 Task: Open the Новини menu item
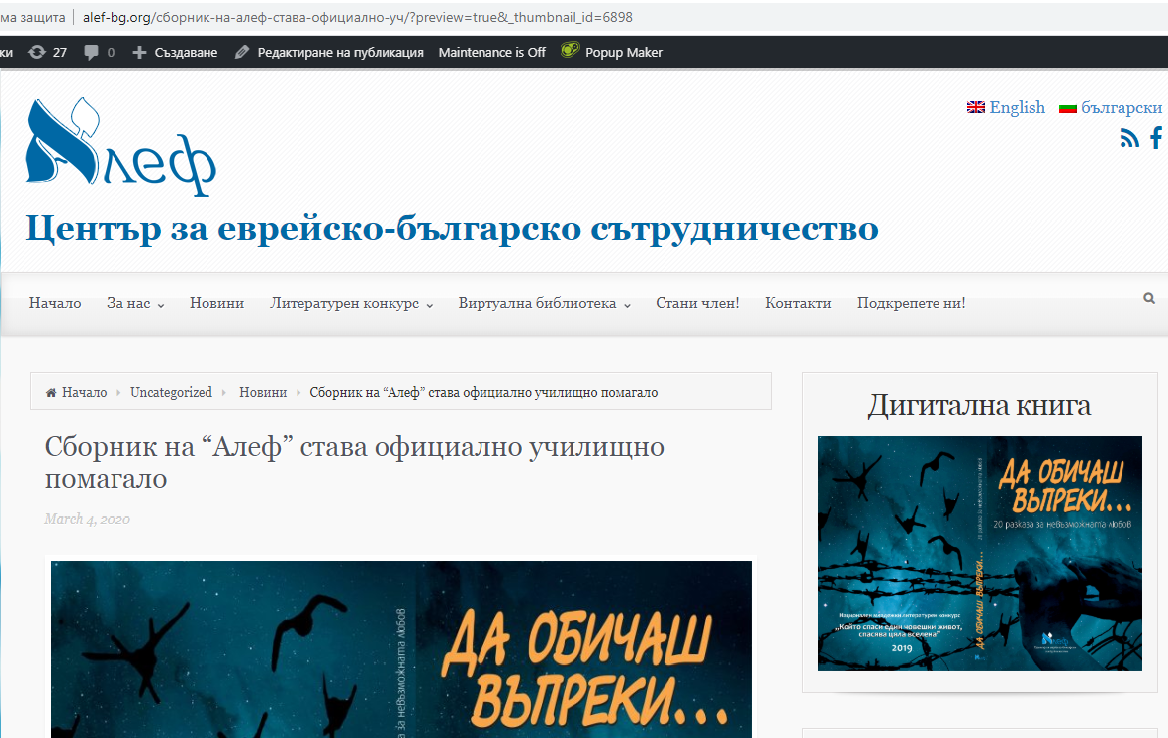coord(217,303)
